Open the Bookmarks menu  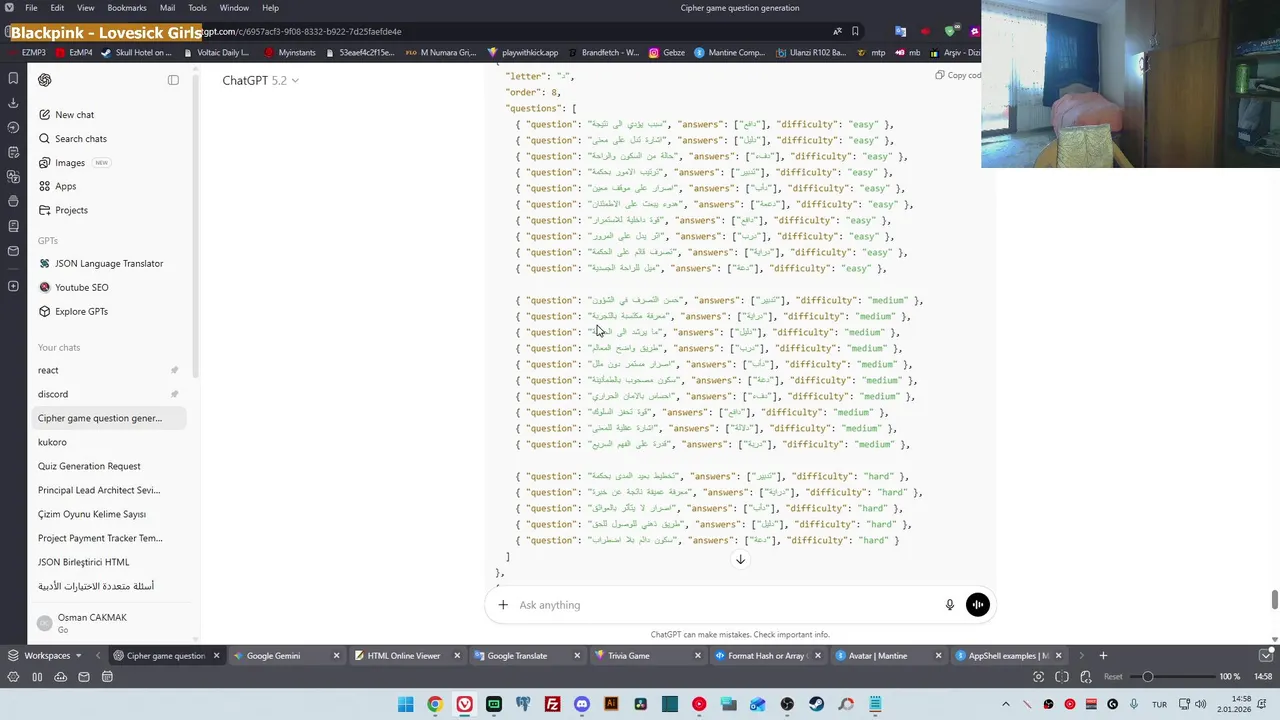(x=127, y=8)
